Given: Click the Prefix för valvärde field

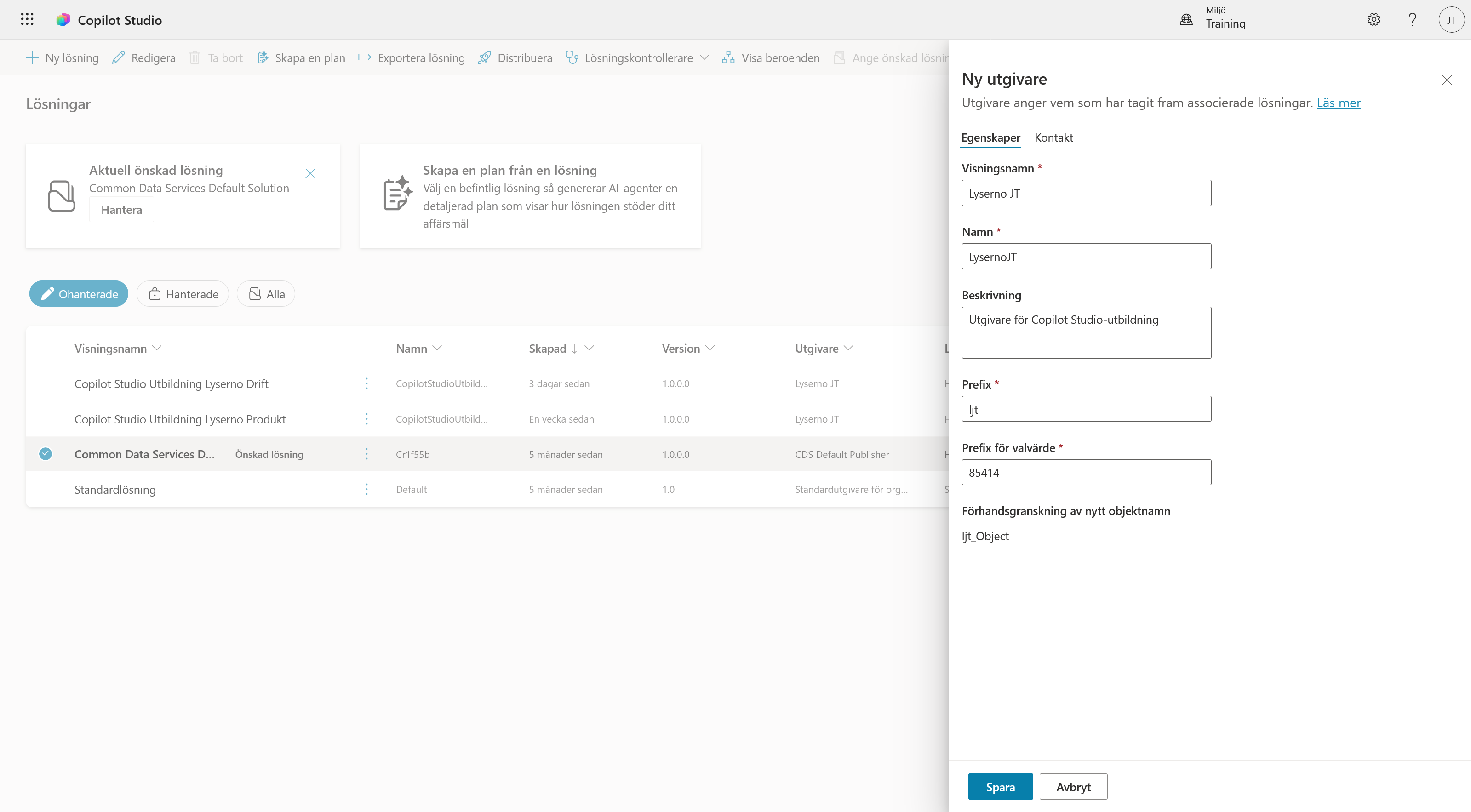Looking at the screenshot, I should pos(1086,472).
